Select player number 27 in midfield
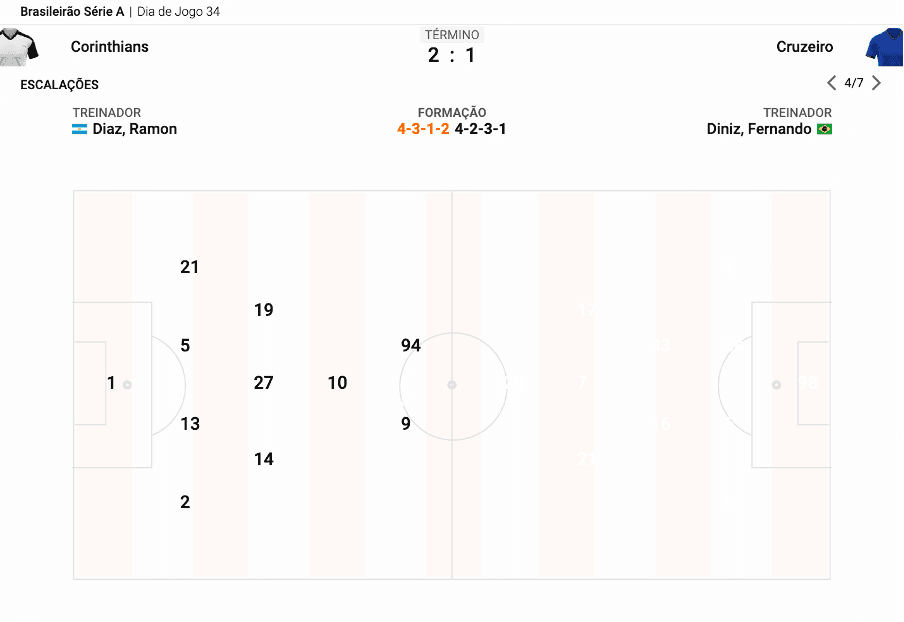904x622 pixels. coord(263,383)
